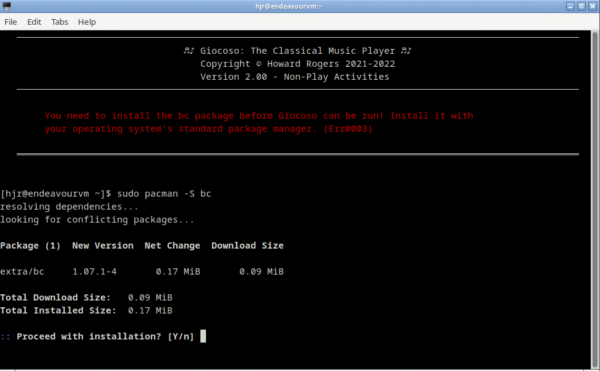Open the Help menu
Image resolution: width=600 pixels, height=371 pixels.
pyautogui.click(x=87, y=22)
